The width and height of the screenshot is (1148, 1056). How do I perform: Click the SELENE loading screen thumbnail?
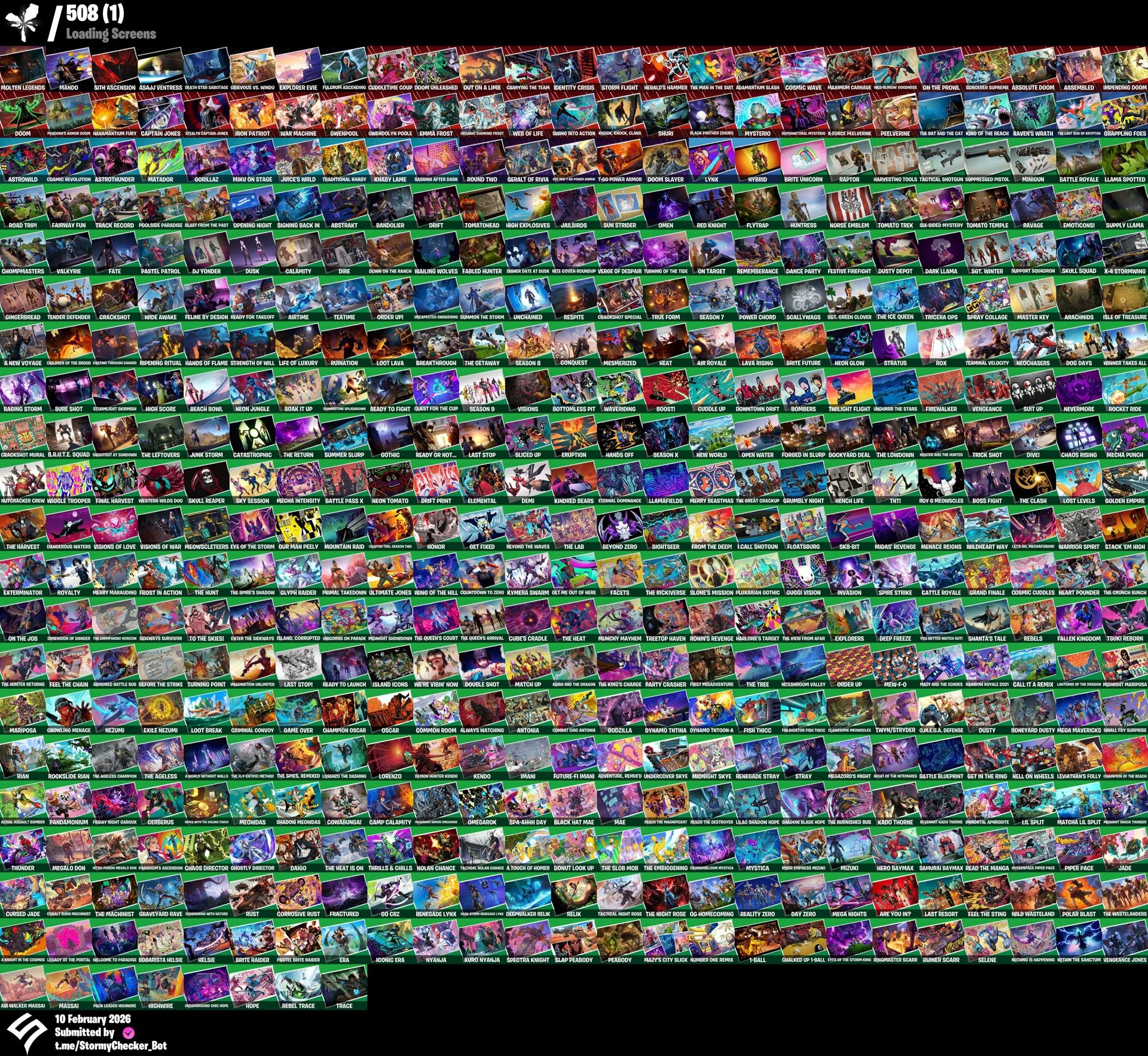click(x=987, y=941)
